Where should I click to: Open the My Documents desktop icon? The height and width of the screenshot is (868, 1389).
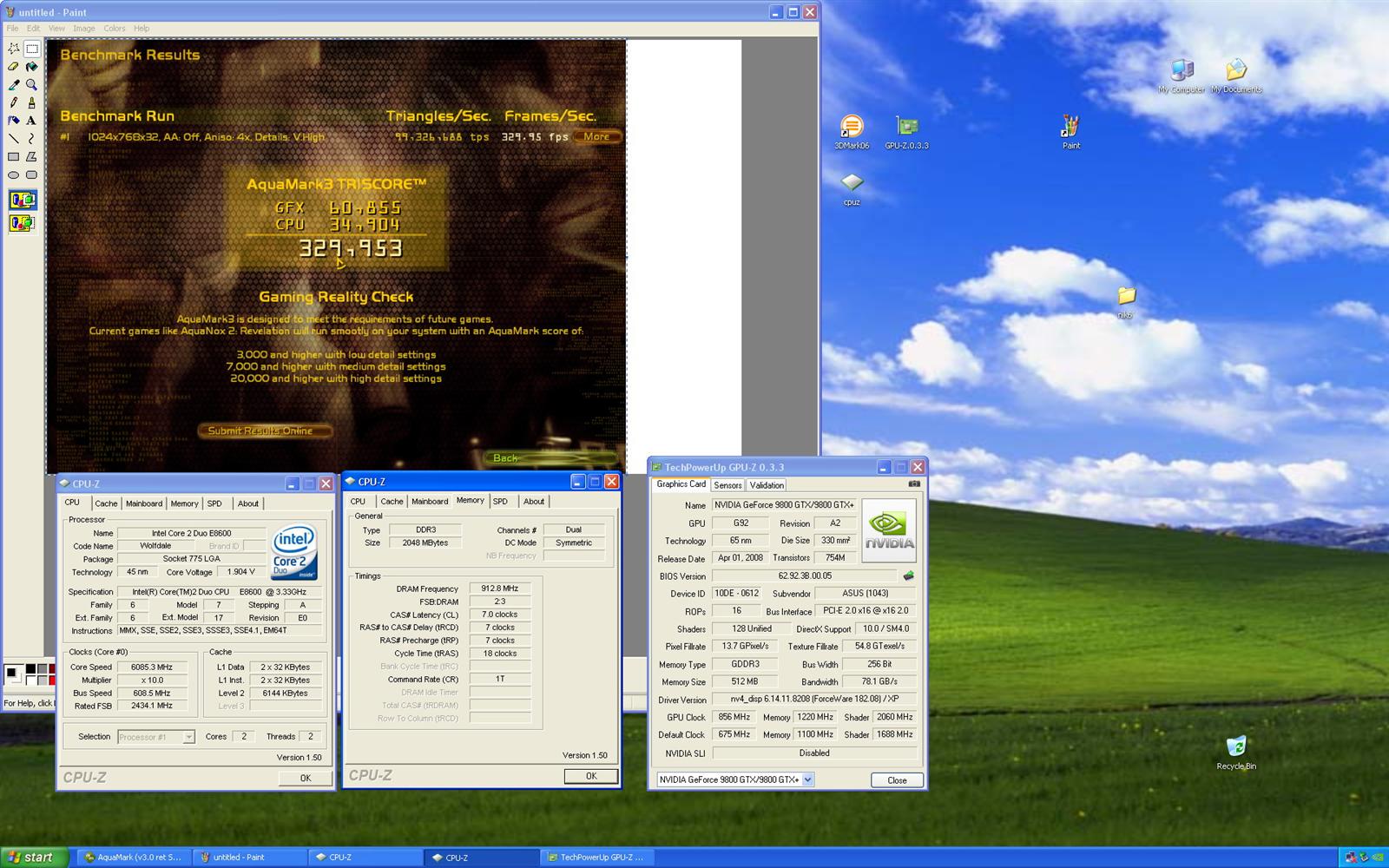[x=1236, y=76]
